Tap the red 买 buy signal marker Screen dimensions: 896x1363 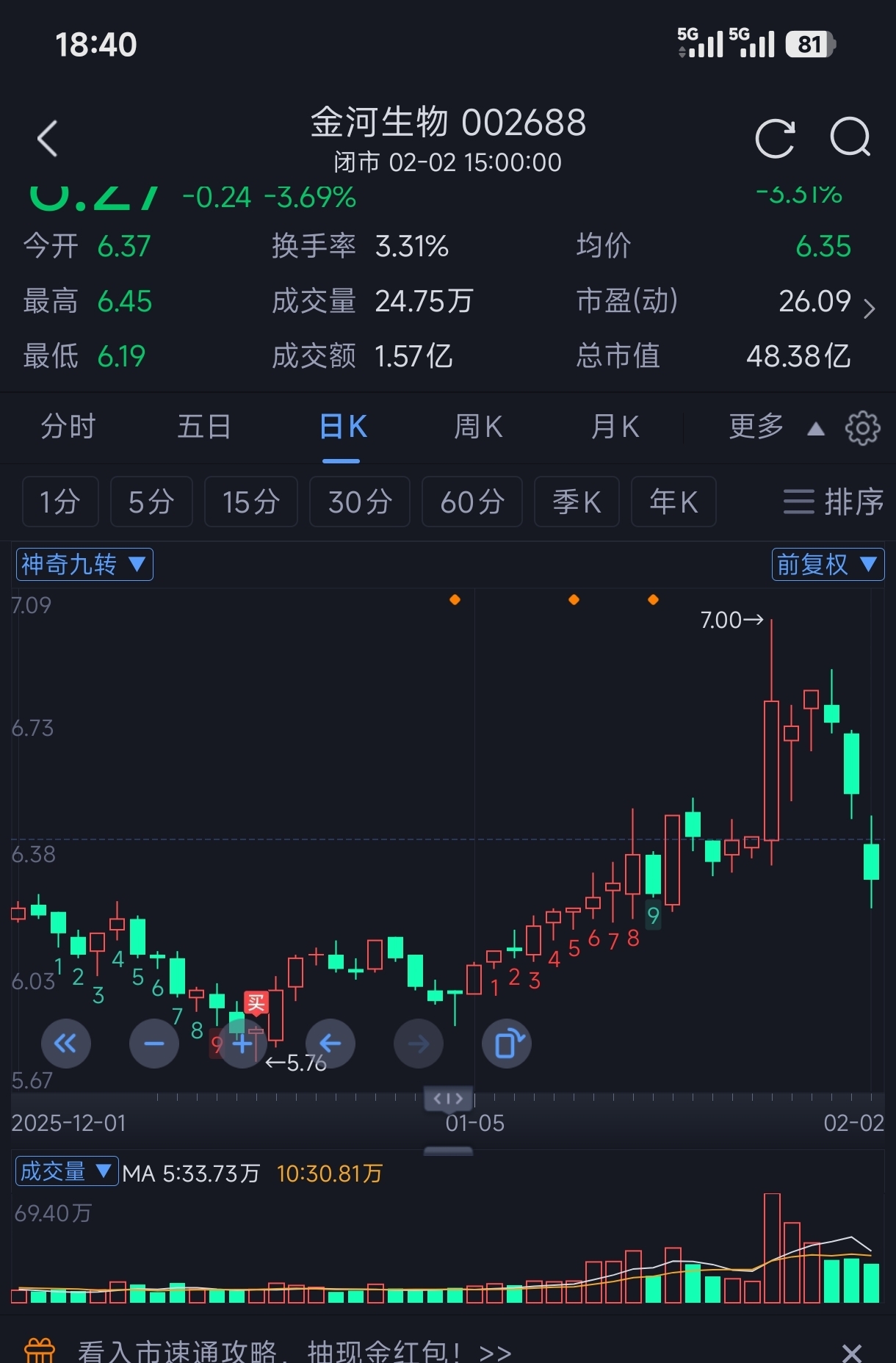(x=256, y=1002)
